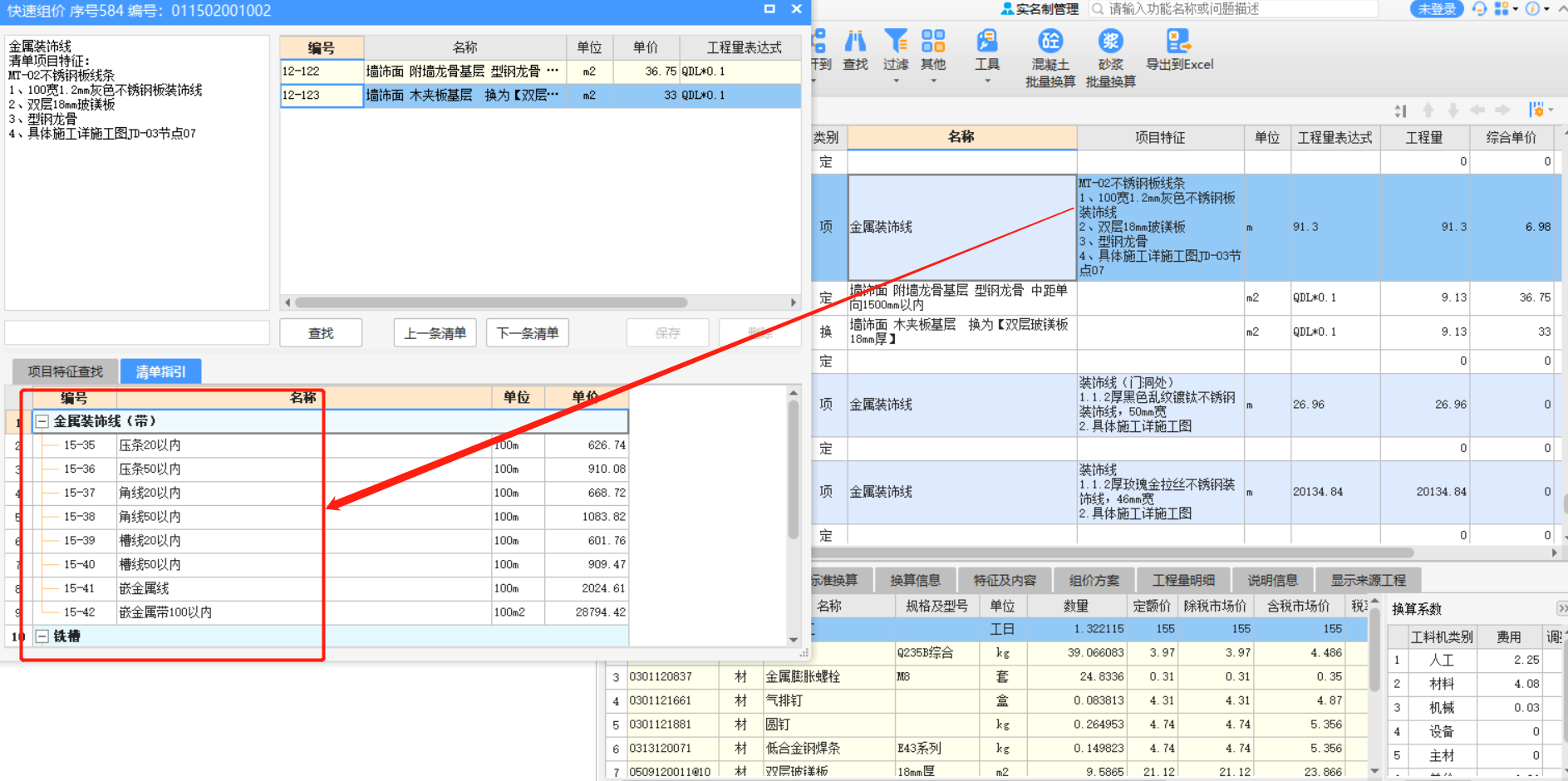Launch 混凝土批量换算 tool

point(1050,58)
